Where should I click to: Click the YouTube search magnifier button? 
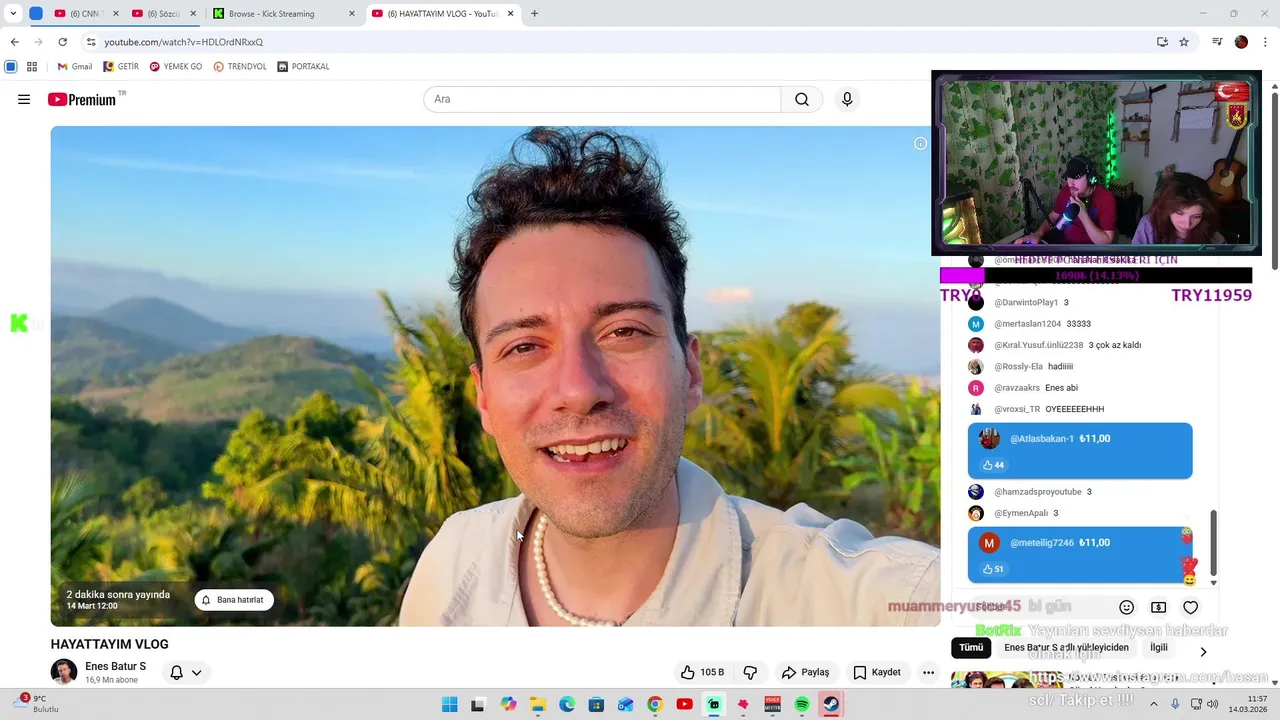(x=802, y=99)
